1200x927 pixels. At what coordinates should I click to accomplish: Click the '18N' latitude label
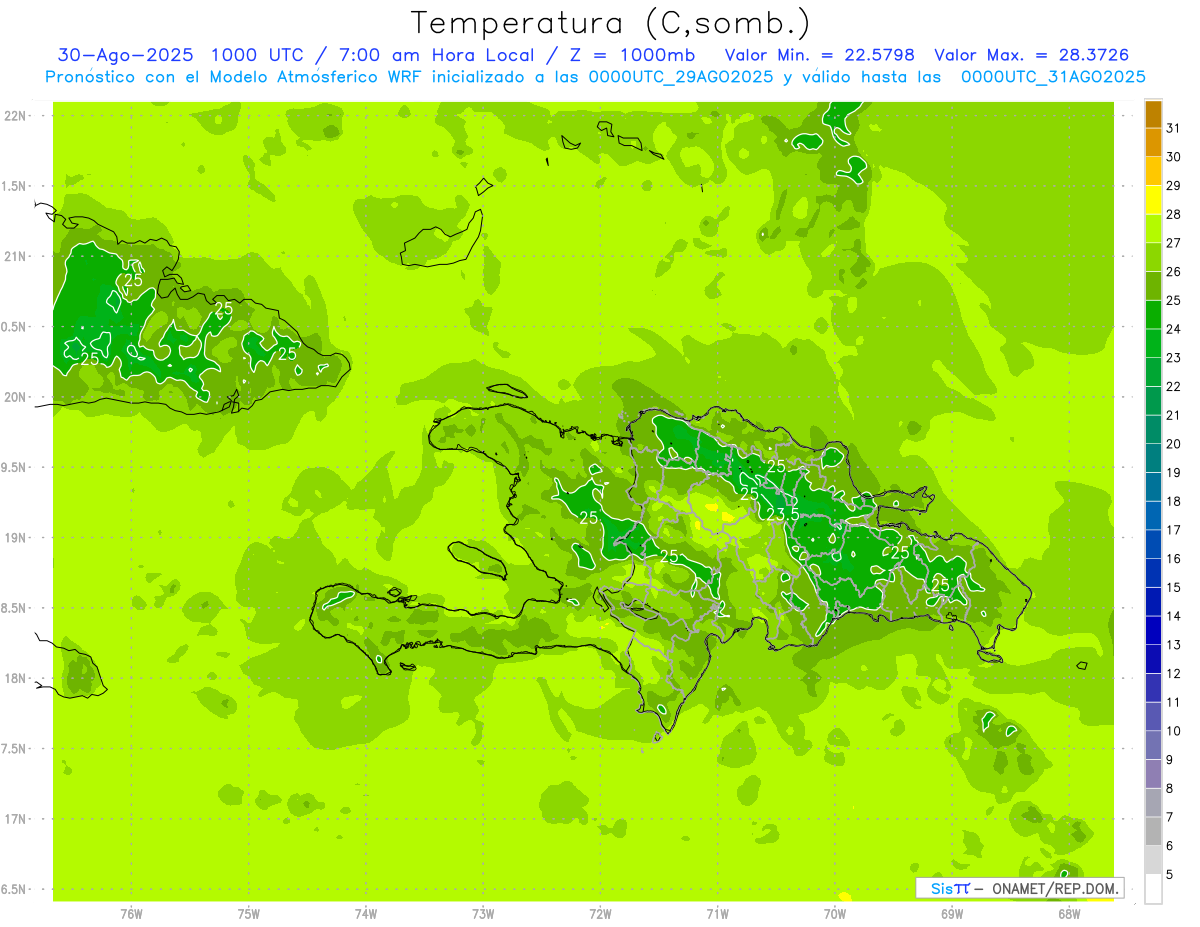14,678
